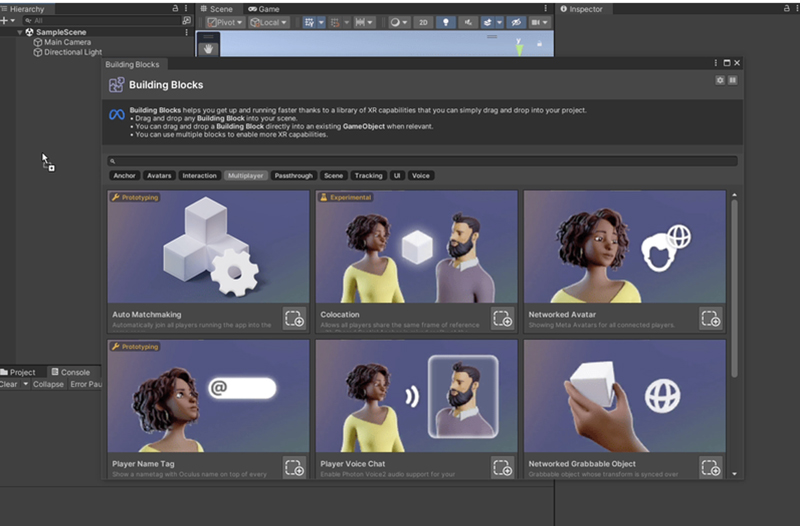Filter blocks by Voice tag

click(421, 176)
